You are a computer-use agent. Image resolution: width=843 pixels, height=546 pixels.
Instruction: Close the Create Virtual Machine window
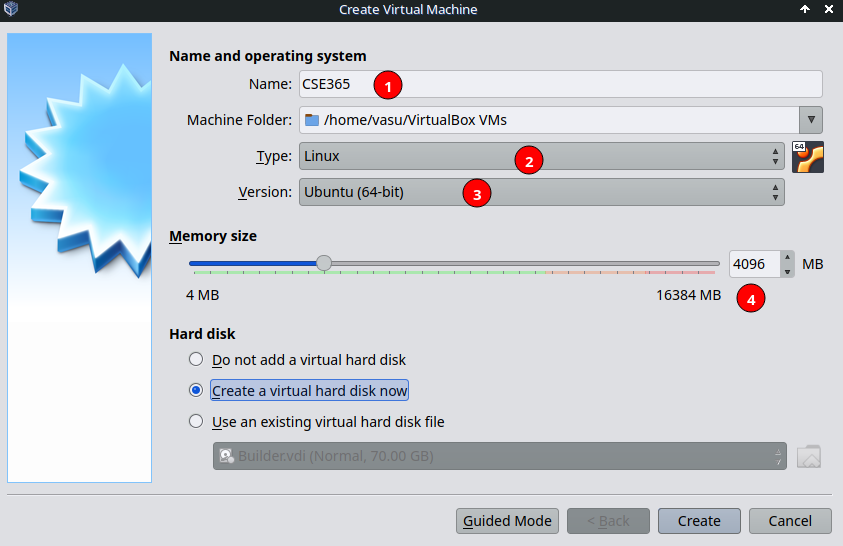pyautogui.click(x=829, y=9)
